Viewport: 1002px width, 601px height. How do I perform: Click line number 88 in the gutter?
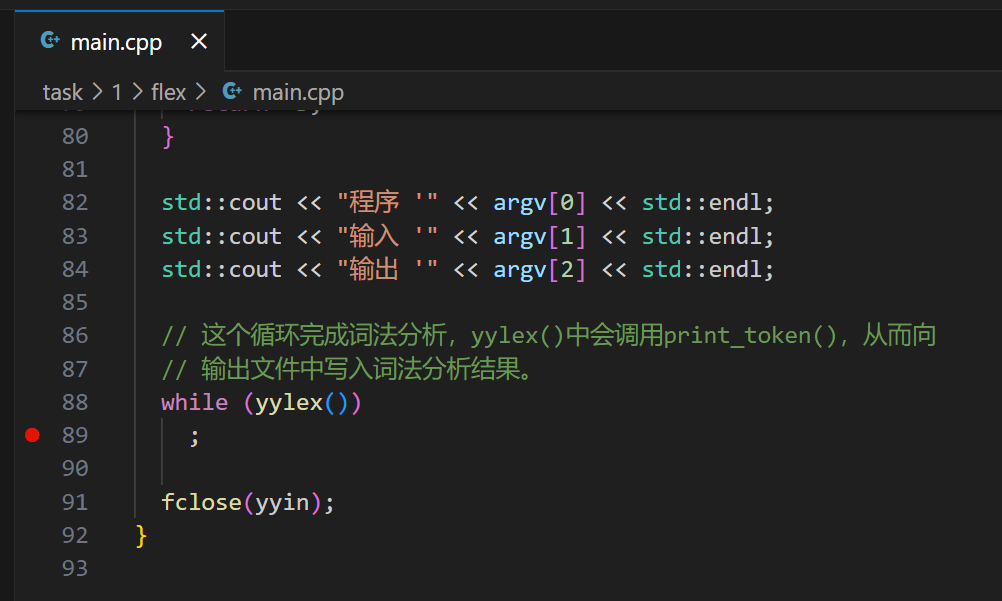click(x=75, y=402)
